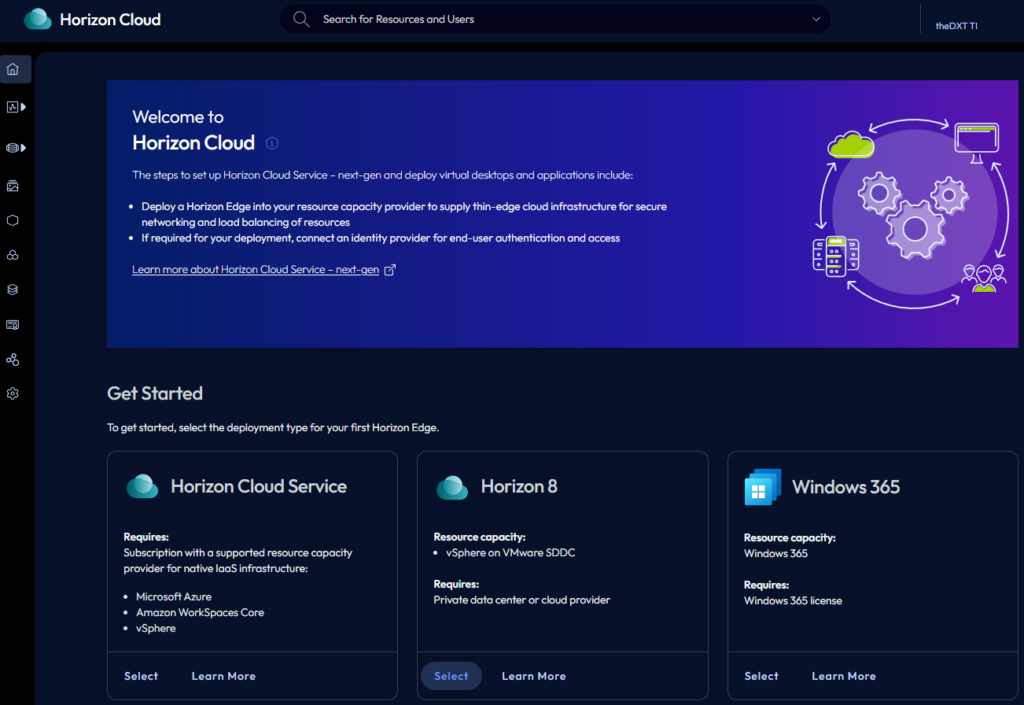Click the vSphere on VMware SDDC text
The width and height of the screenshot is (1024, 705).
click(511, 552)
